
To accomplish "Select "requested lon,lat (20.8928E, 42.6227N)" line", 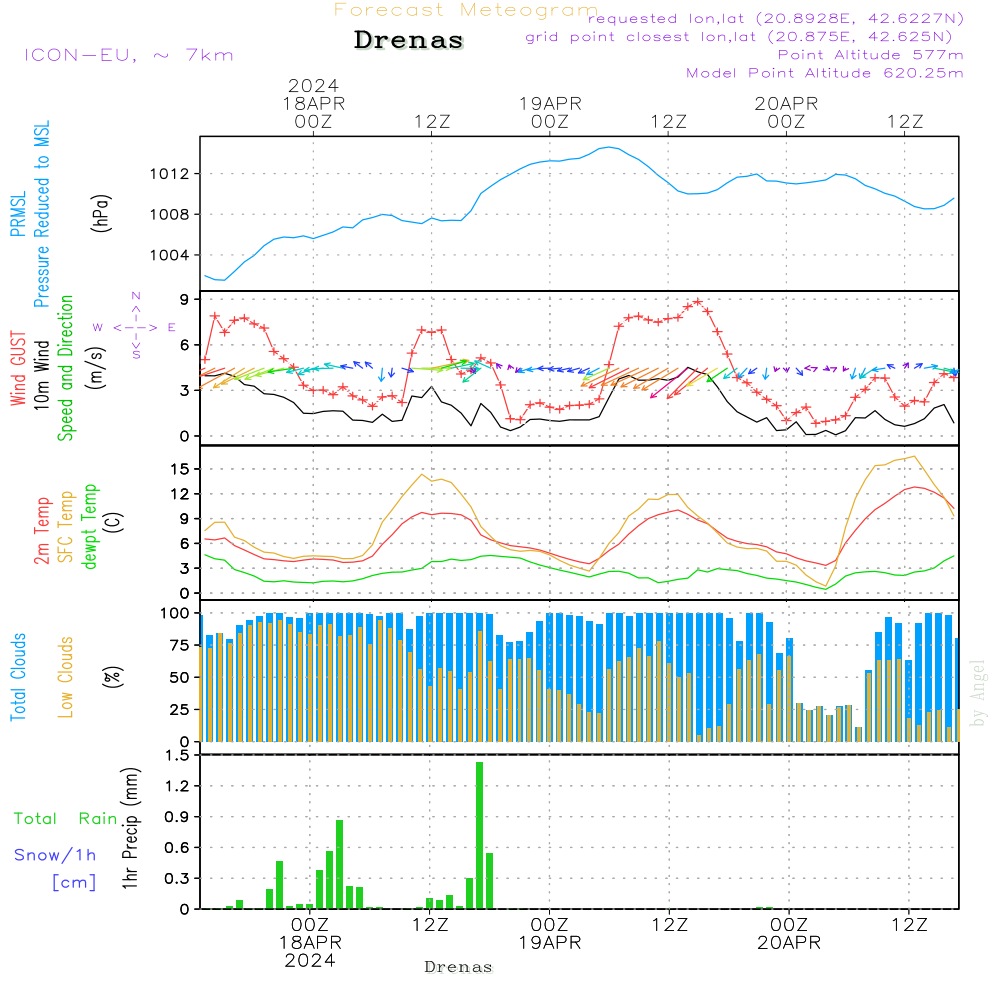I will (776, 18).
